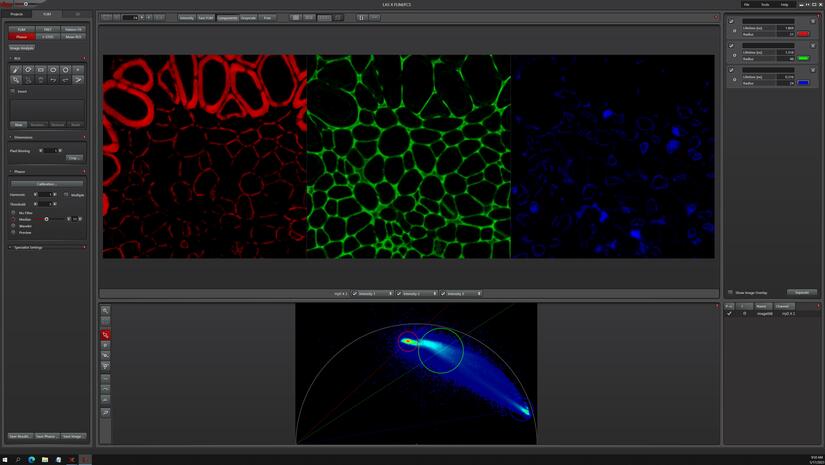Select the No Filter radio option
The height and width of the screenshot is (465, 825).
[14, 212]
